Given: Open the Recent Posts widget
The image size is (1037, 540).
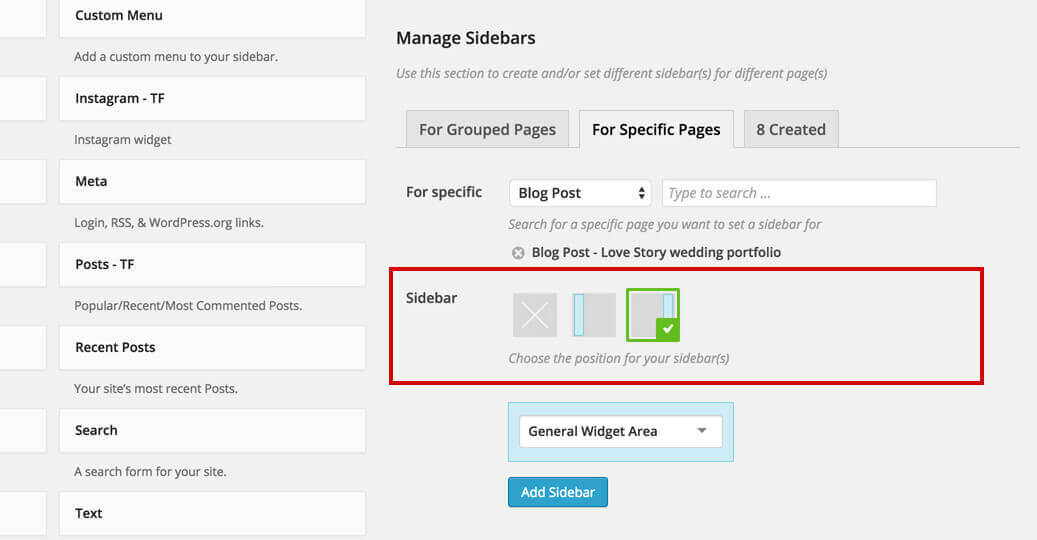Looking at the screenshot, I should point(212,348).
